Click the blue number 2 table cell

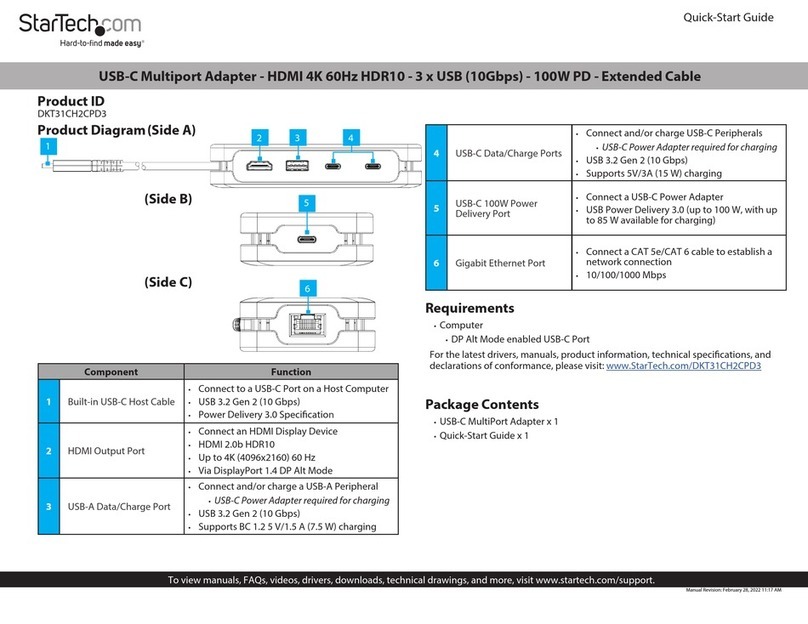tap(49, 451)
